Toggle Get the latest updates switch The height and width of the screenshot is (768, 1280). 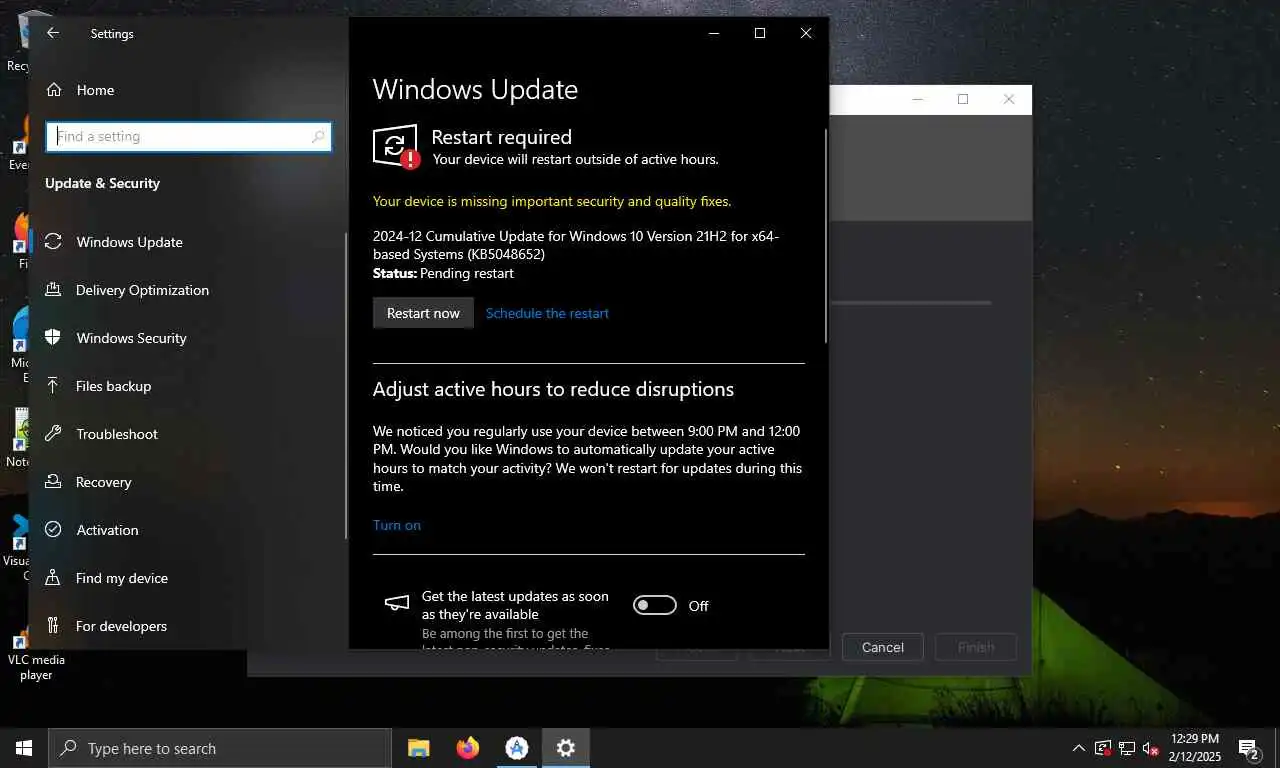[x=655, y=605]
